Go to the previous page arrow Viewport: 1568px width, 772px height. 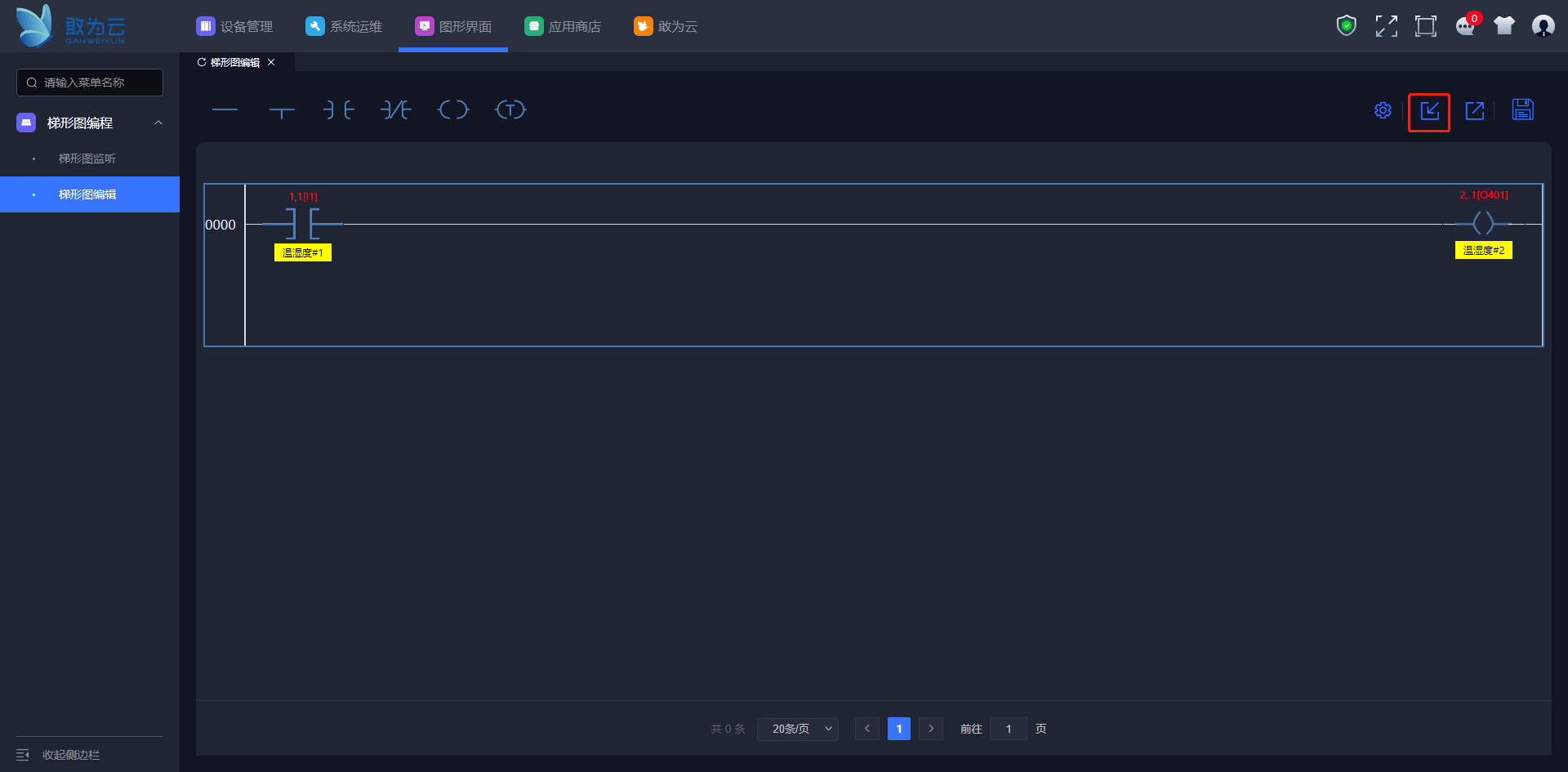[867, 729]
